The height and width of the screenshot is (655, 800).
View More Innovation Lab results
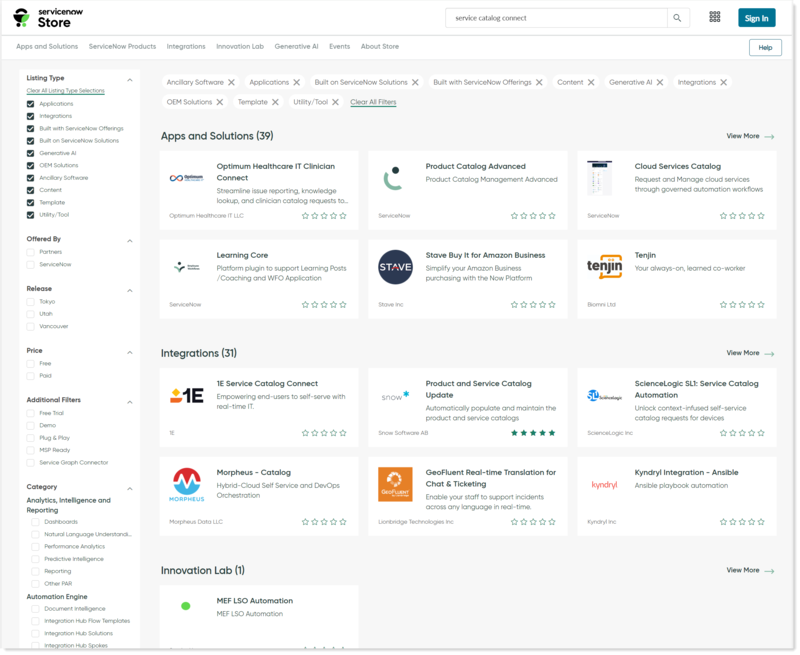[x=752, y=571]
